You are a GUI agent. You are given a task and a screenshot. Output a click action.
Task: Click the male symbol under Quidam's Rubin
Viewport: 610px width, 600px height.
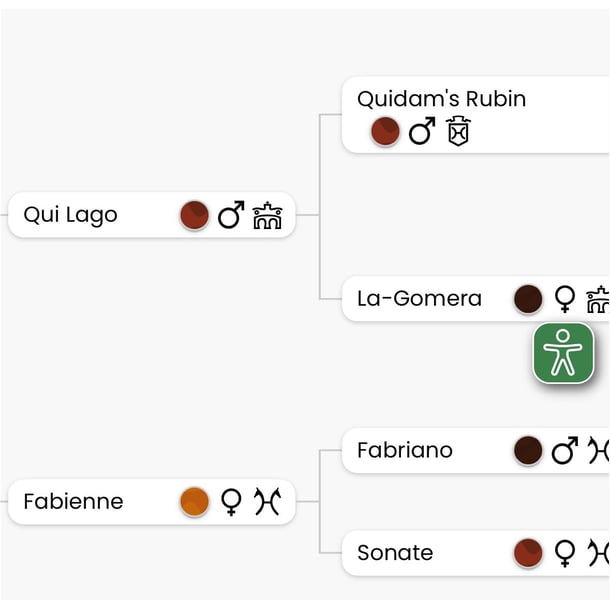point(422,131)
